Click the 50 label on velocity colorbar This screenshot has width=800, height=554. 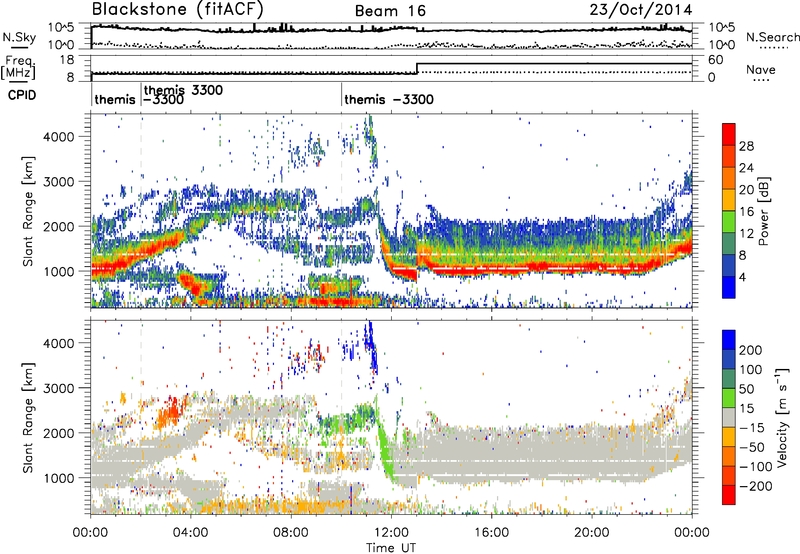pos(747,389)
